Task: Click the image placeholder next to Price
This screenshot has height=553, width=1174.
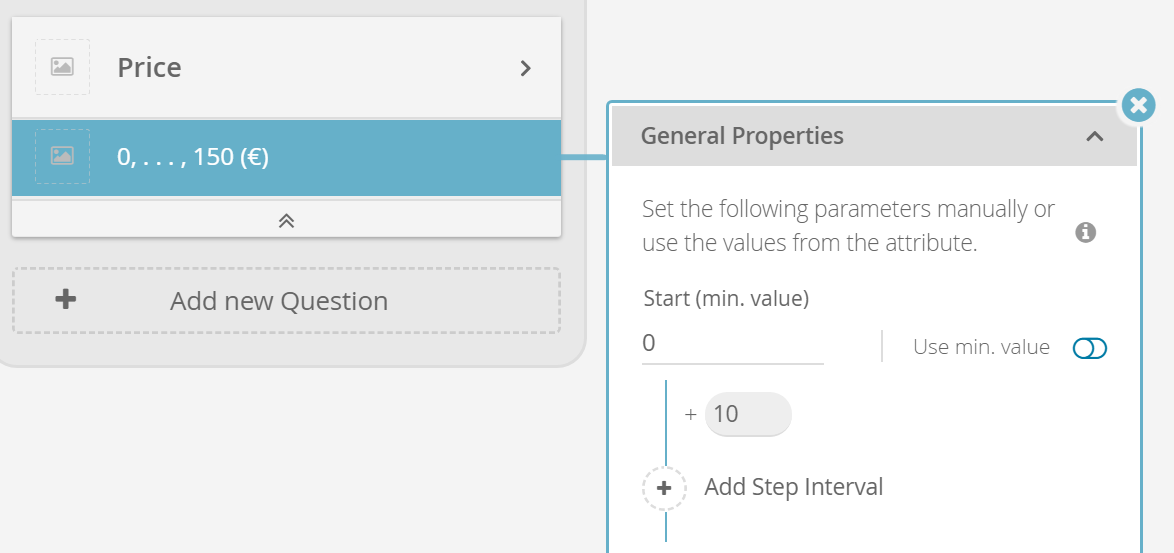Action: point(62,67)
